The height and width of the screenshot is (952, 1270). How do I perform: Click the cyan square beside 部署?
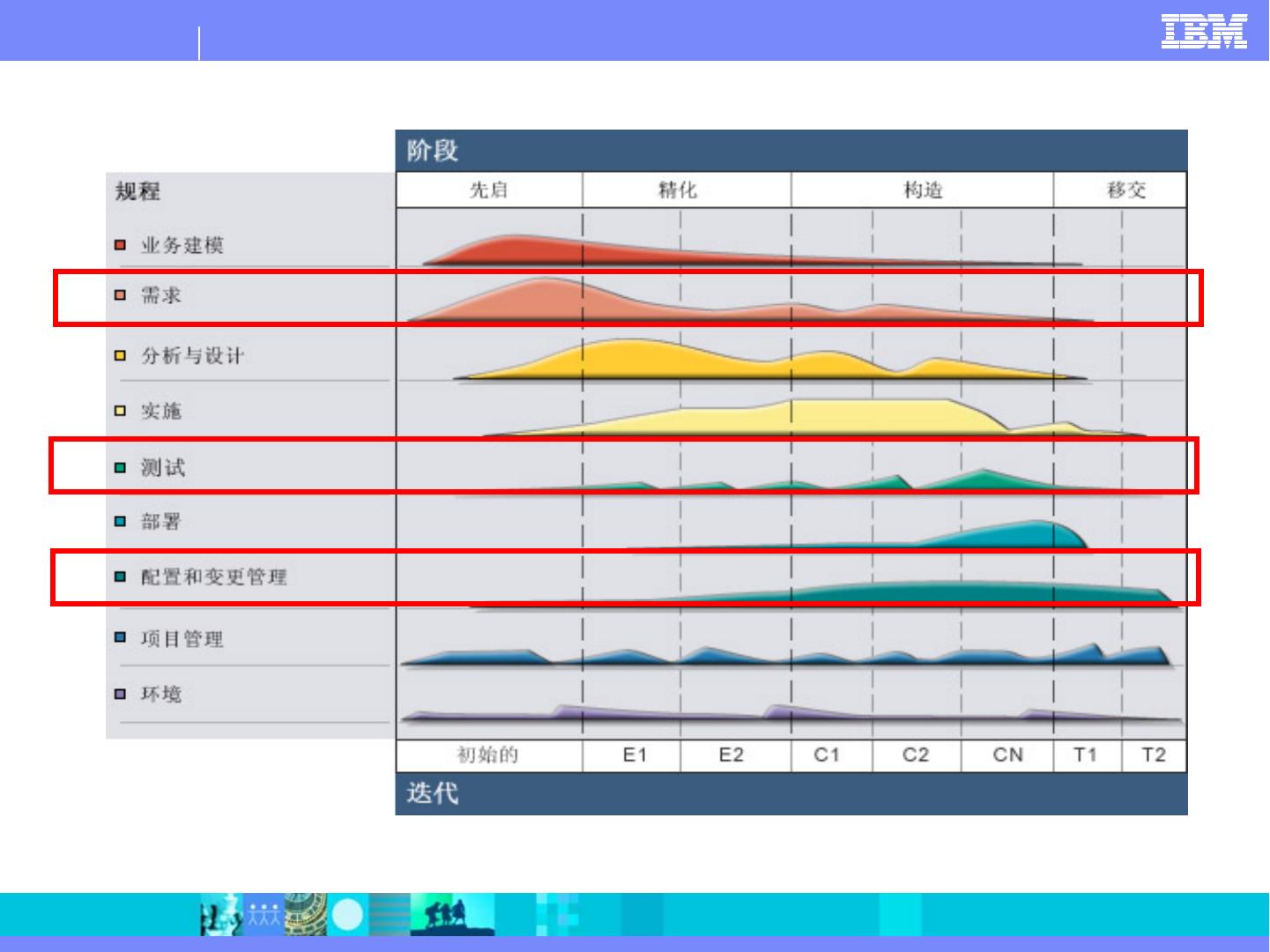pos(121,522)
